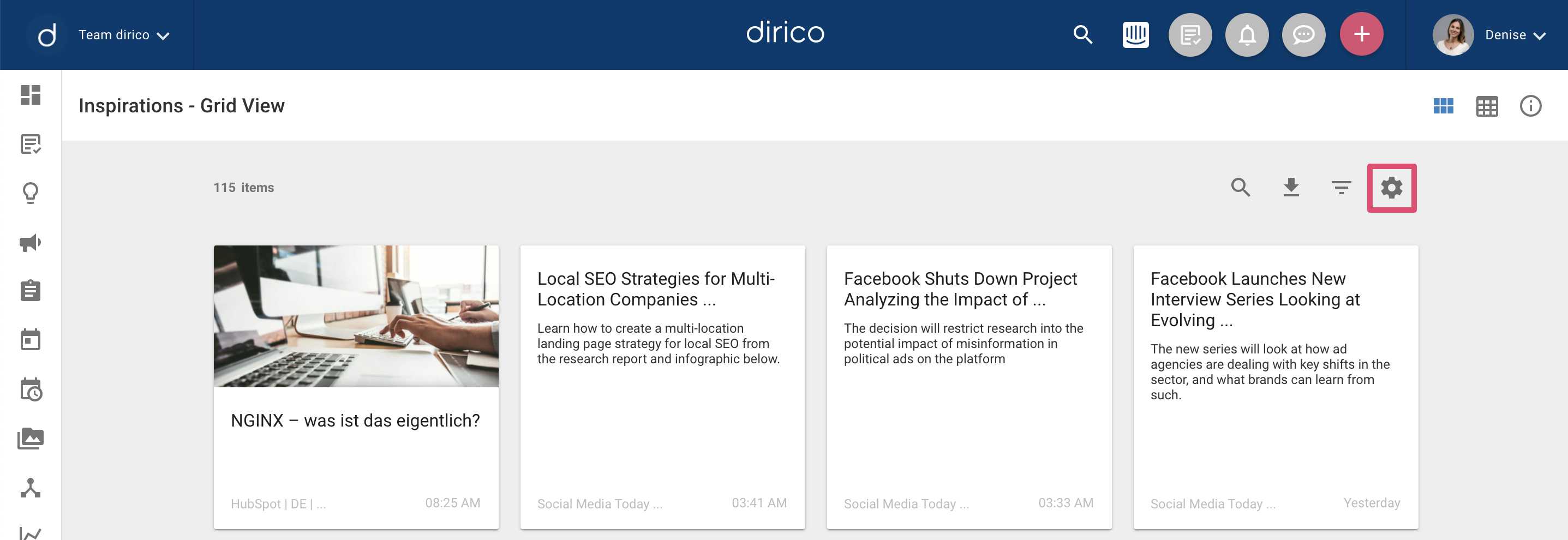Click the "Yesterday" timestamp

click(1372, 503)
